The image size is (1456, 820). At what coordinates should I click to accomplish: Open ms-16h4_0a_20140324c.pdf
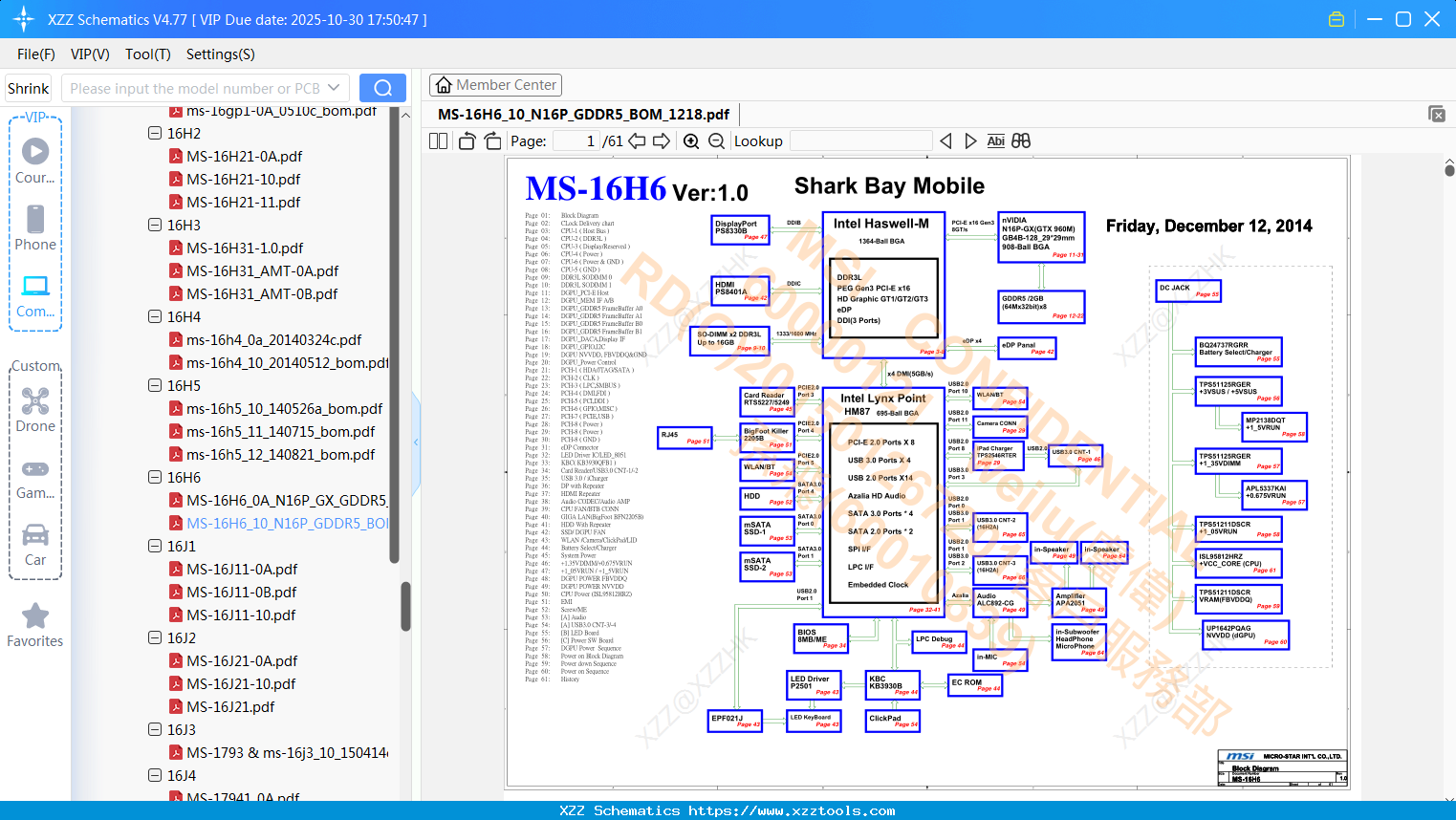coord(274,339)
